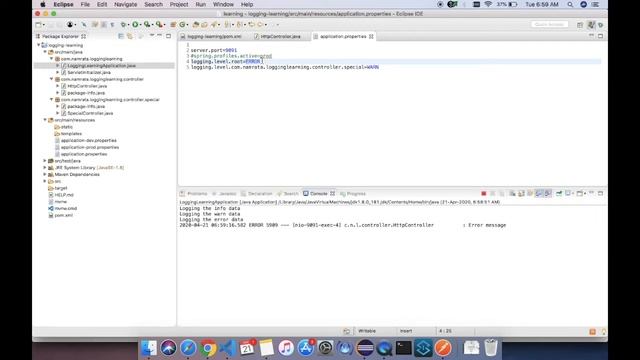
Task: Select HELP.md in Package Explorer
Action: 64,195
